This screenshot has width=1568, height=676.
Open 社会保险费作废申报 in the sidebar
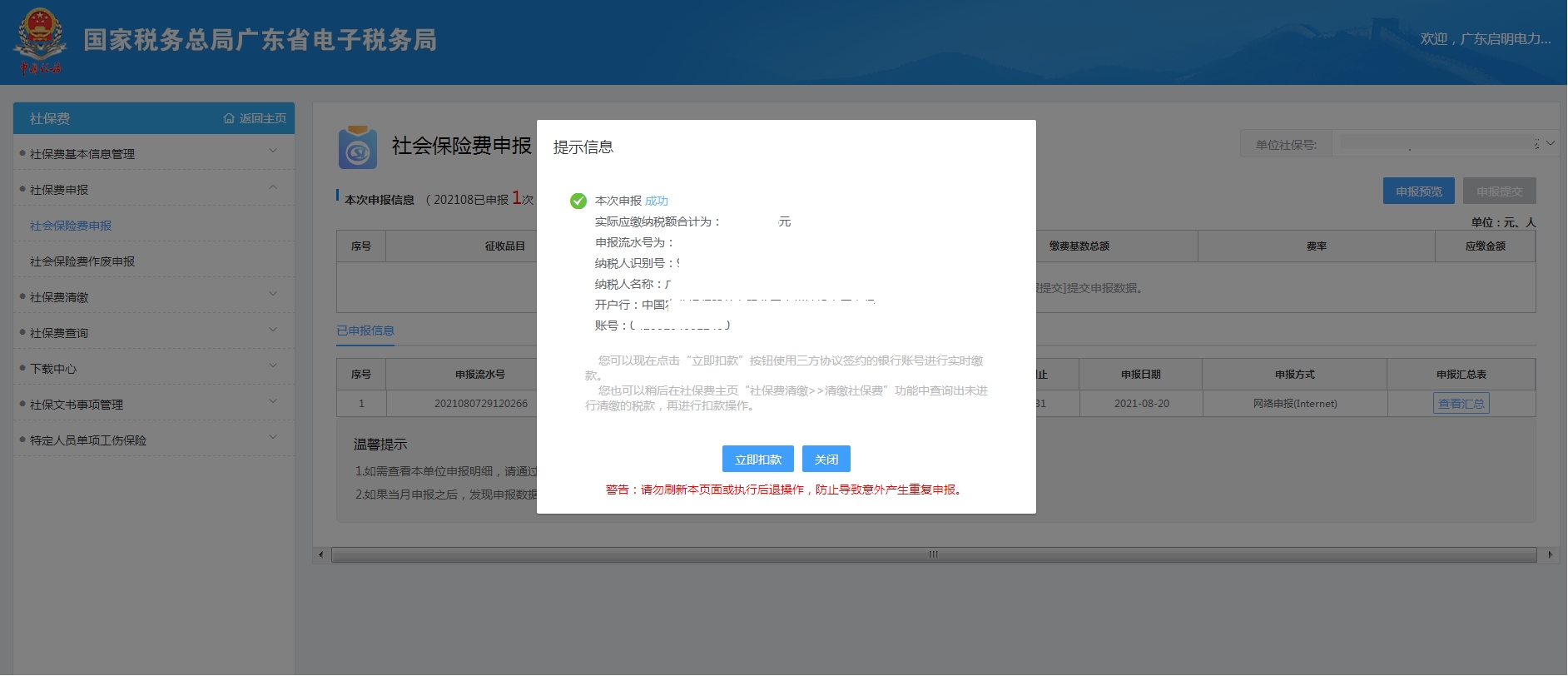coord(82,261)
